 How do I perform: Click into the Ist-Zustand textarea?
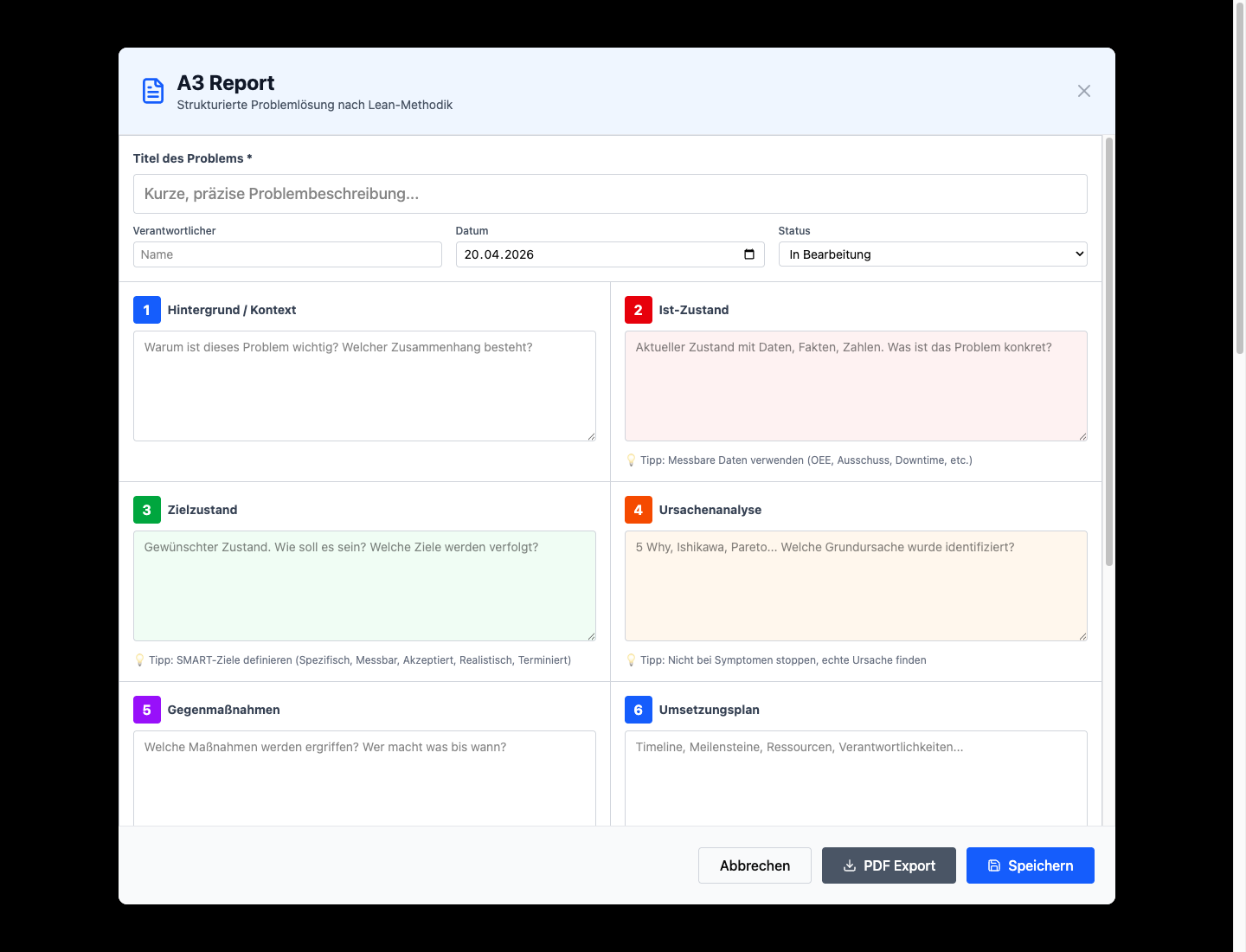(x=855, y=386)
